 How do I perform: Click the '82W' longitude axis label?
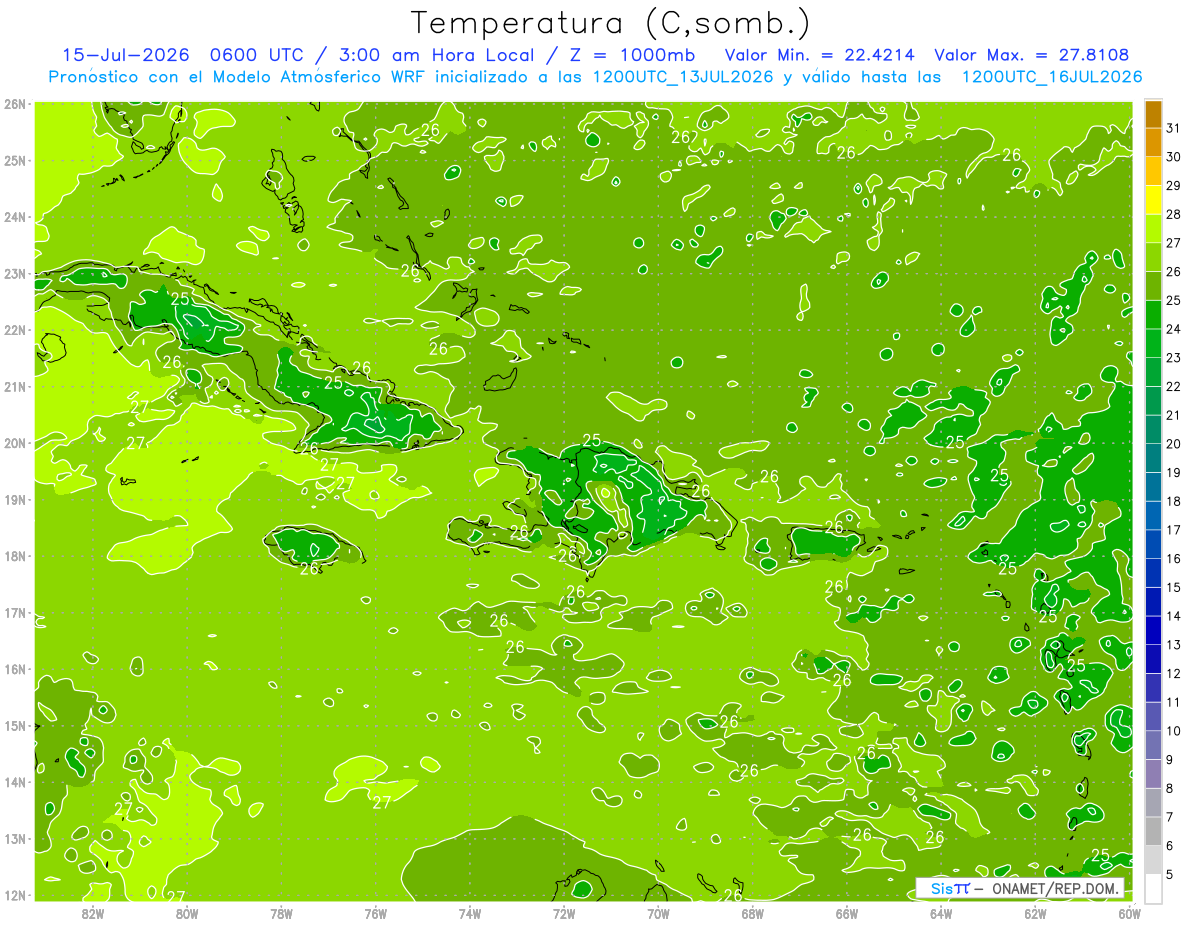pyautogui.click(x=93, y=913)
